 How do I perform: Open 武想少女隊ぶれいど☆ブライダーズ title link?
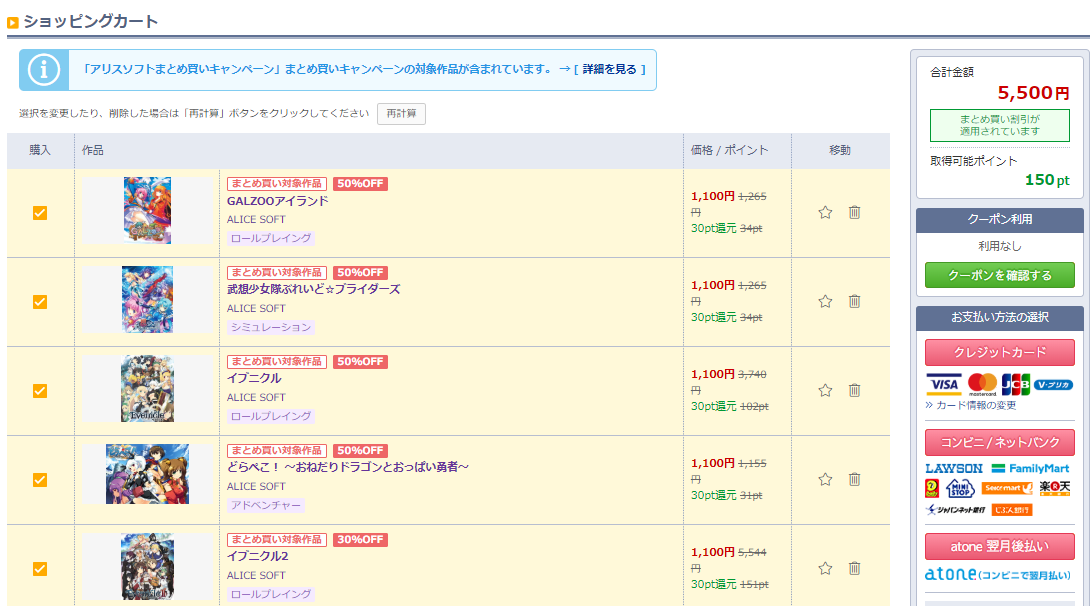pos(313,289)
